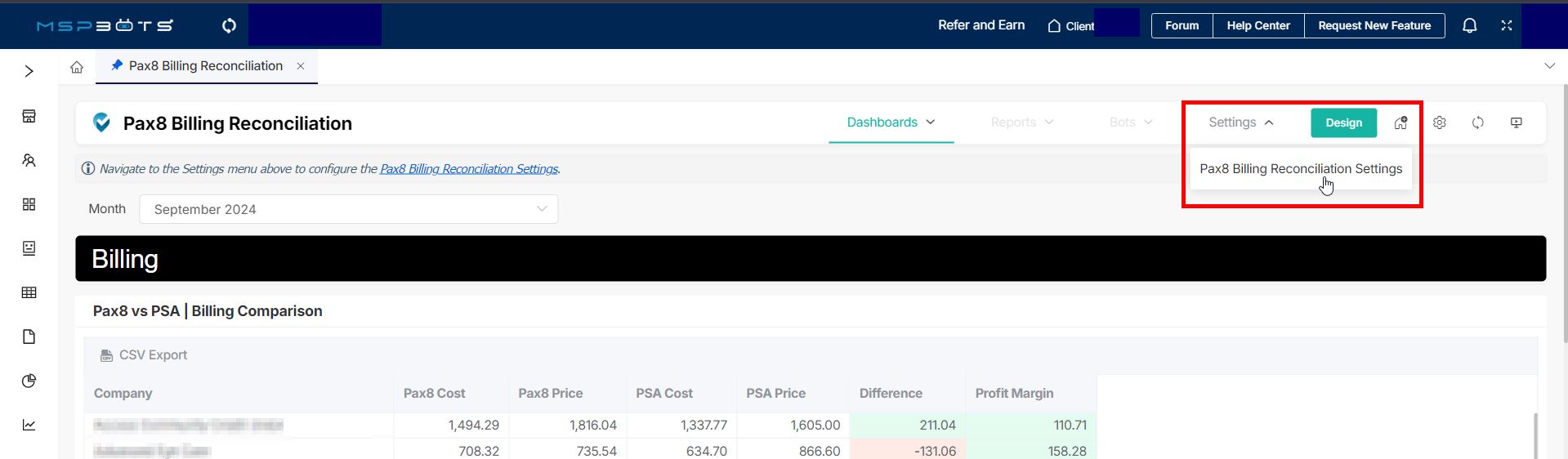Expand the left sidebar with arrow icon
The image size is (1568, 459).
pos(29,72)
